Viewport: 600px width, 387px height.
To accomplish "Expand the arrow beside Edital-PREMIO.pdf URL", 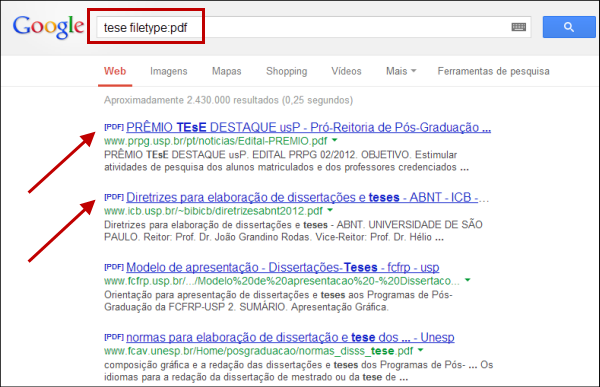I will click(335, 140).
